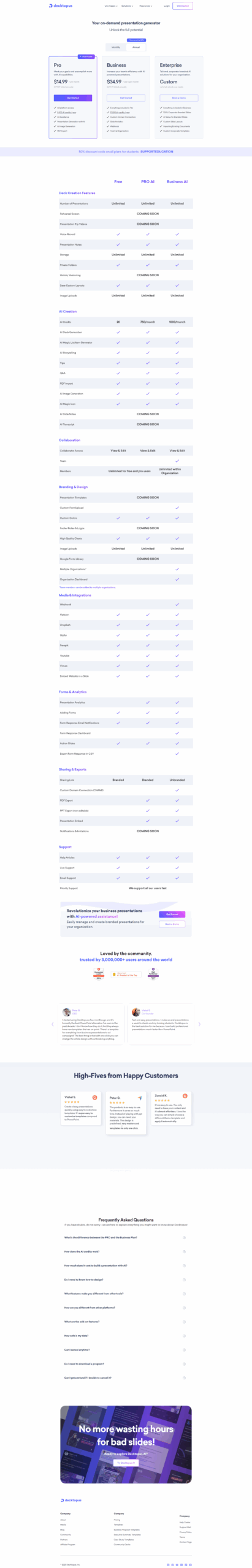Viewport: 252px width, 1568px height.
Task: Switch billing toggle to Monthly
Action: [x=116, y=47]
